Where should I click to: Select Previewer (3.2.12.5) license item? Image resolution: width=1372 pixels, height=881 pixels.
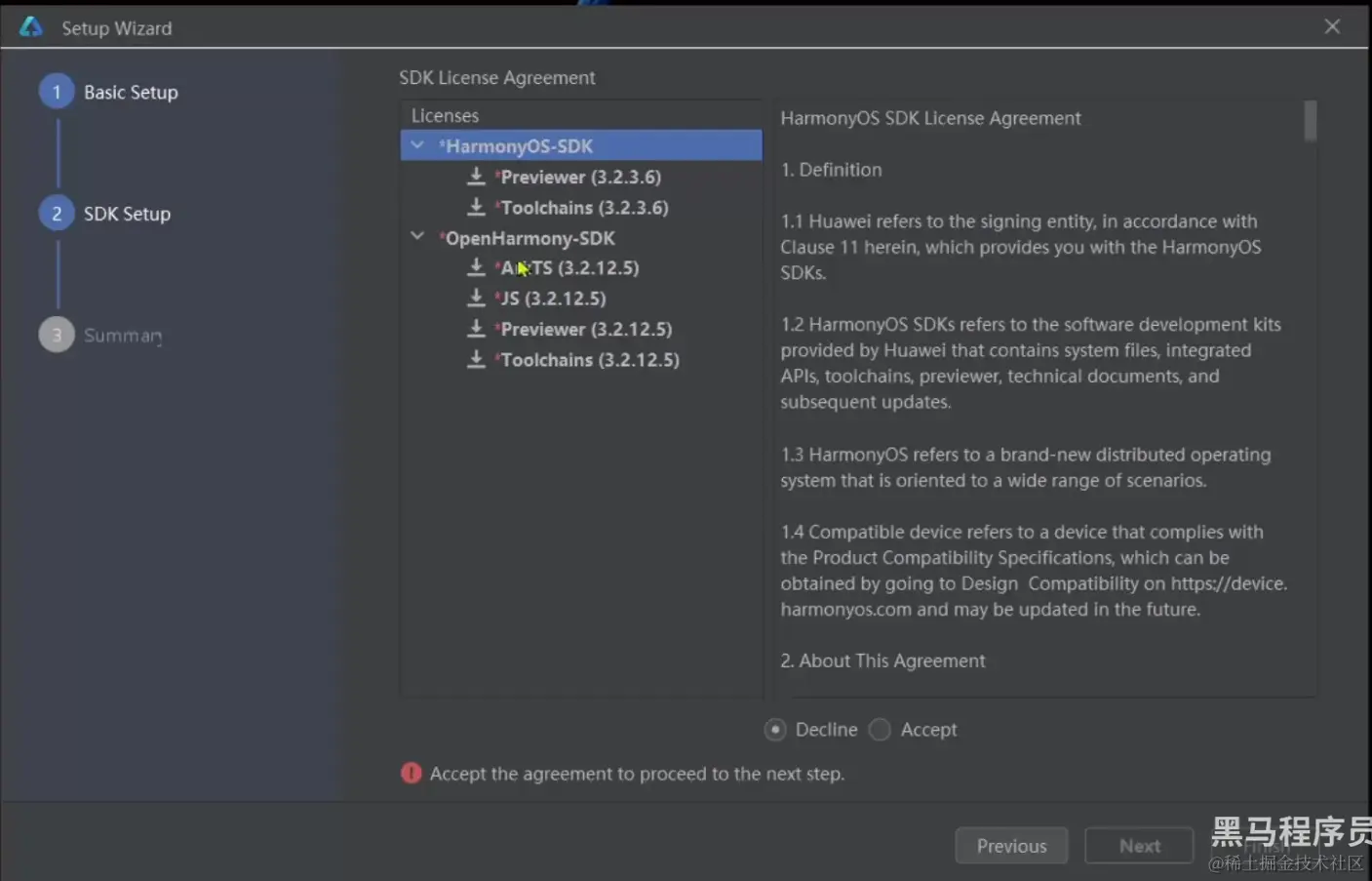click(x=585, y=329)
